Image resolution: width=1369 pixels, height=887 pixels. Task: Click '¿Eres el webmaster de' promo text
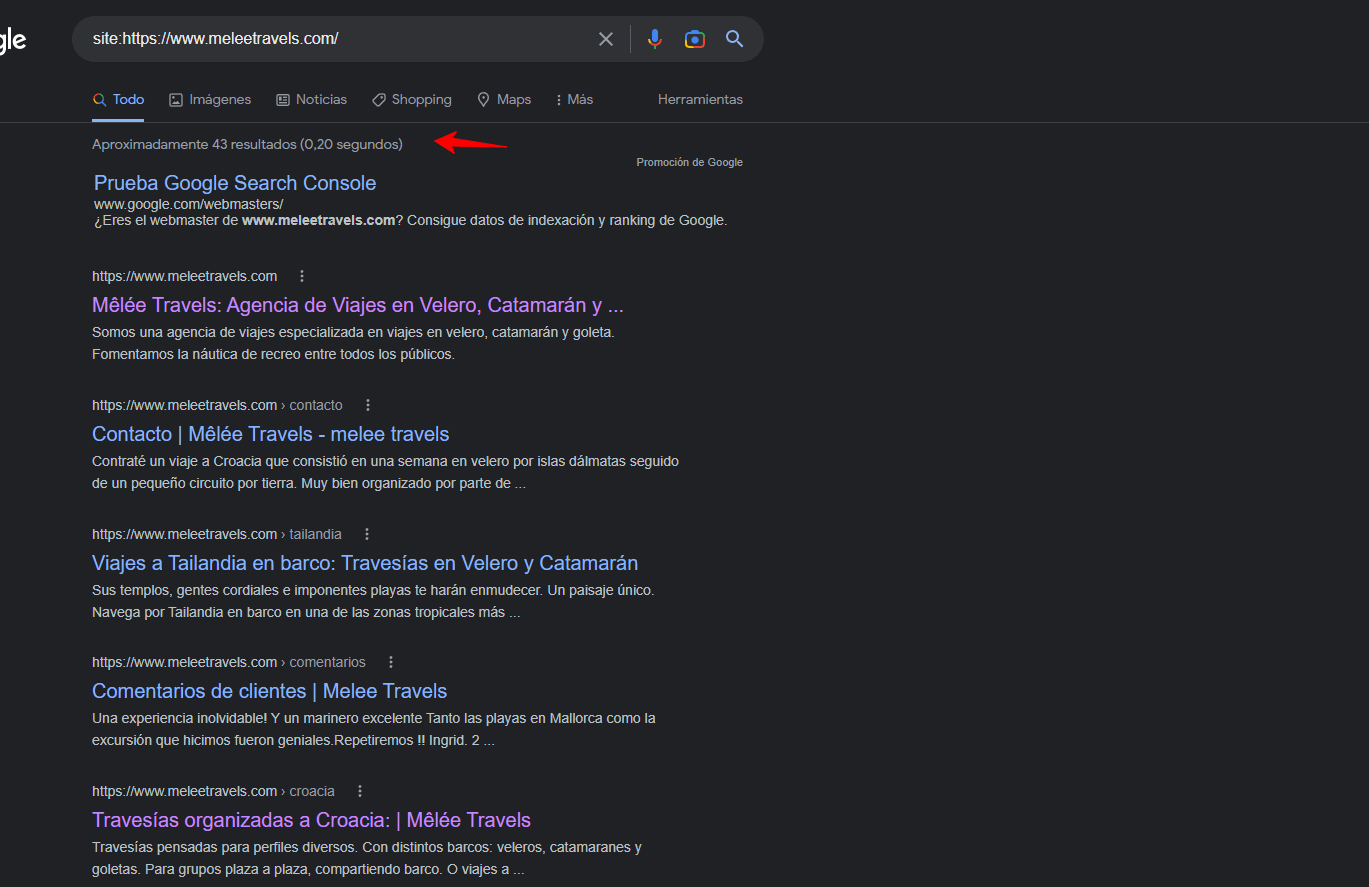[x=411, y=220]
